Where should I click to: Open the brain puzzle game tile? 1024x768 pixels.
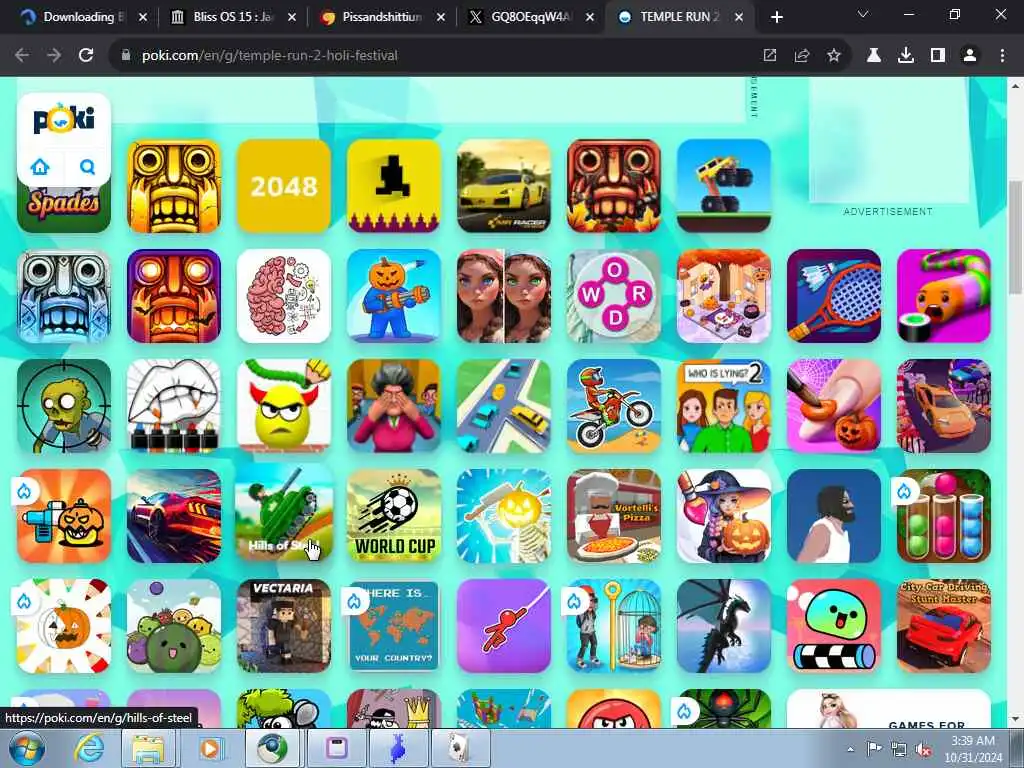tap(284, 296)
